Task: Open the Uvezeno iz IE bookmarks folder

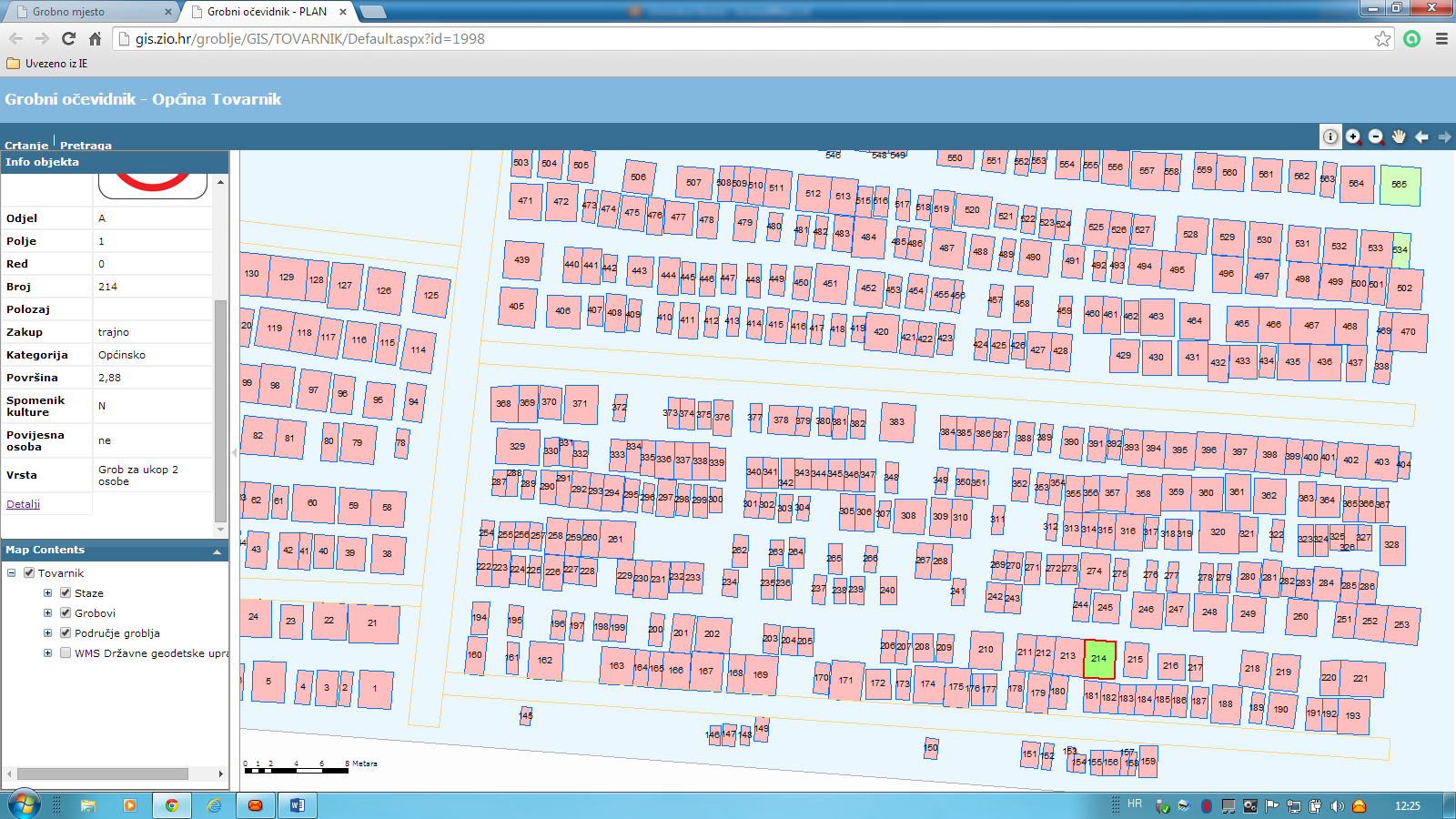Action: click(47, 64)
